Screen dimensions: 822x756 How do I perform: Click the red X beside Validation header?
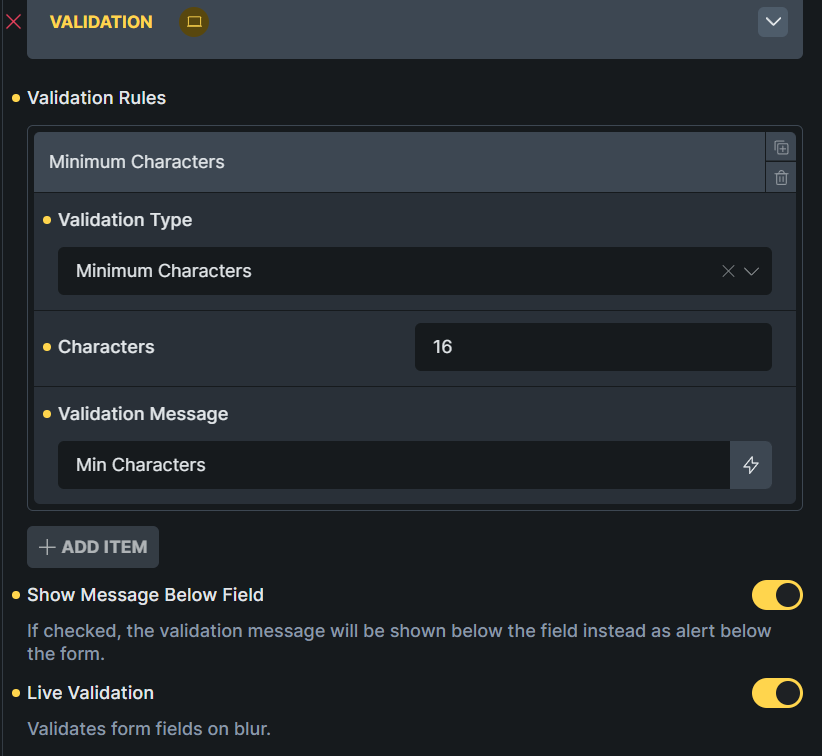(x=14, y=22)
